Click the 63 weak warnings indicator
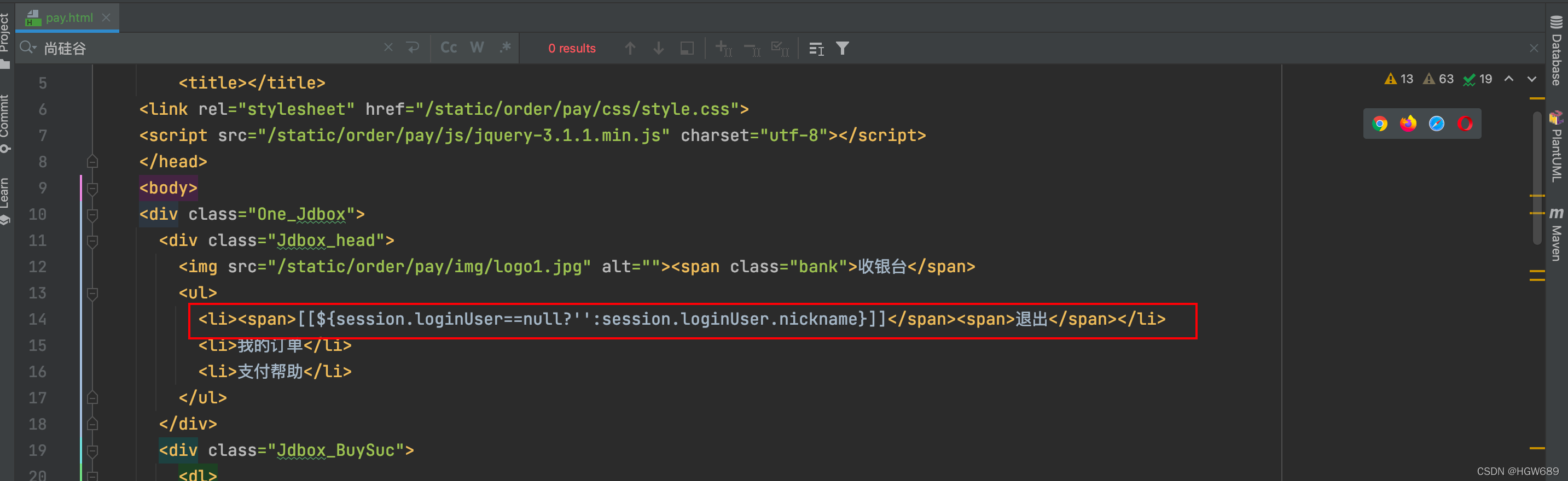Viewport: 1568px width, 481px height. pos(1438,79)
